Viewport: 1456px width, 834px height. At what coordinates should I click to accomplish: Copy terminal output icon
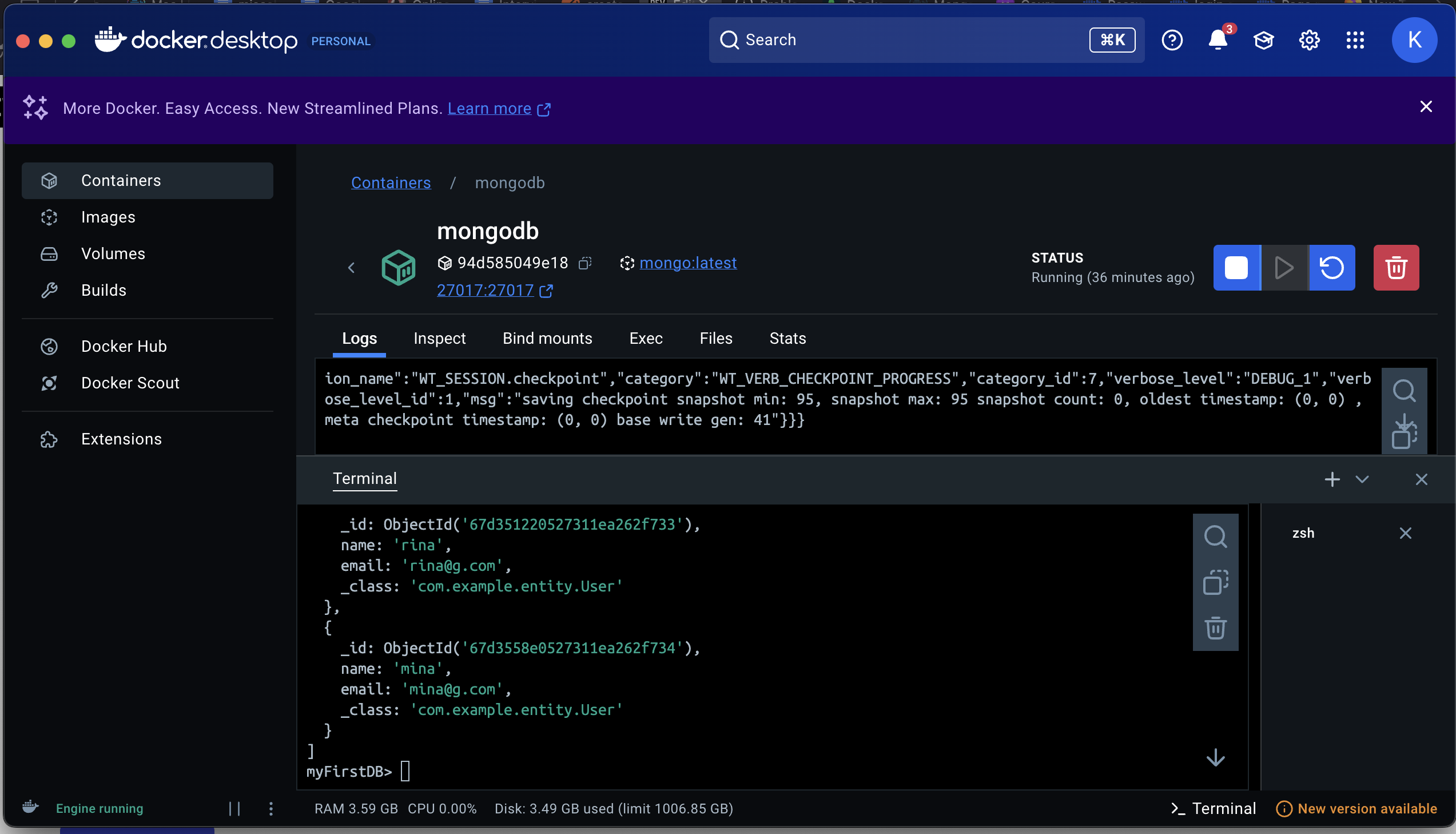(x=1215, y=582)
